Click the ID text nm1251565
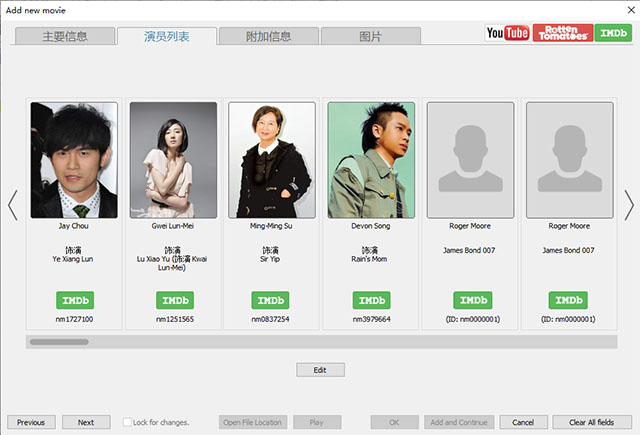Image resolution: width=640 pixels, height=435 pixels. click(175, 319)
